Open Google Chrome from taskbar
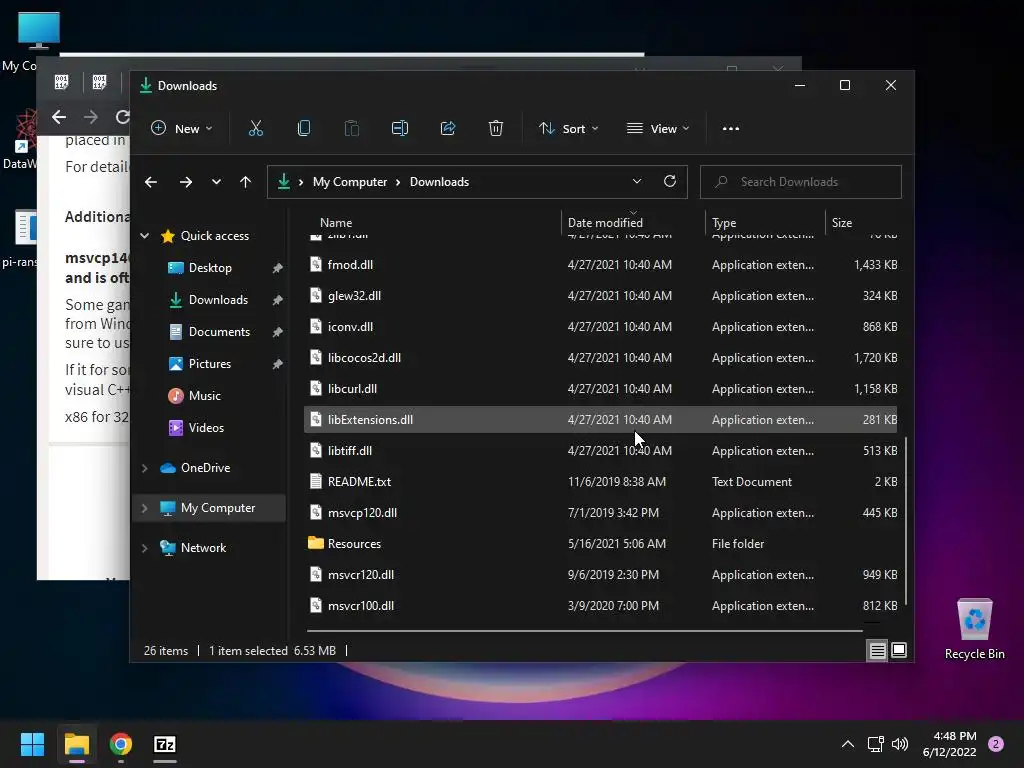Screen dimensions: 1024x768 point(121,744)
